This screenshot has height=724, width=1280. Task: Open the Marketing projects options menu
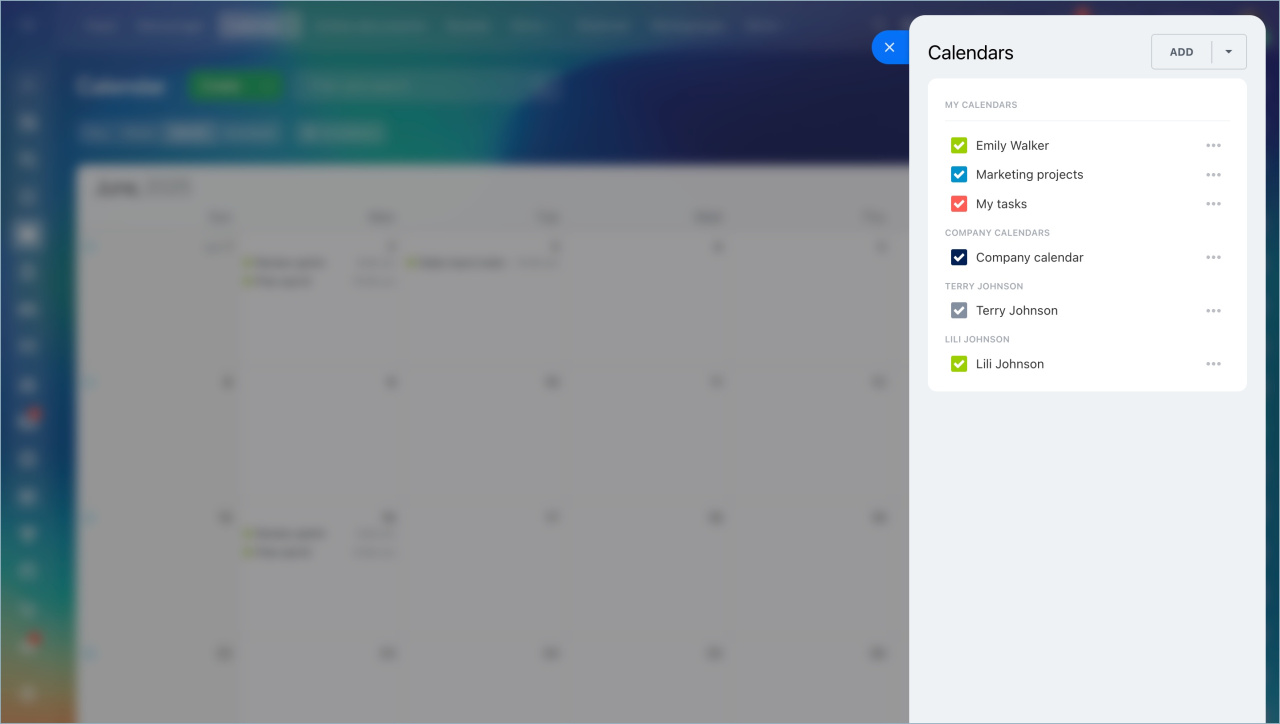point(1213,175)
